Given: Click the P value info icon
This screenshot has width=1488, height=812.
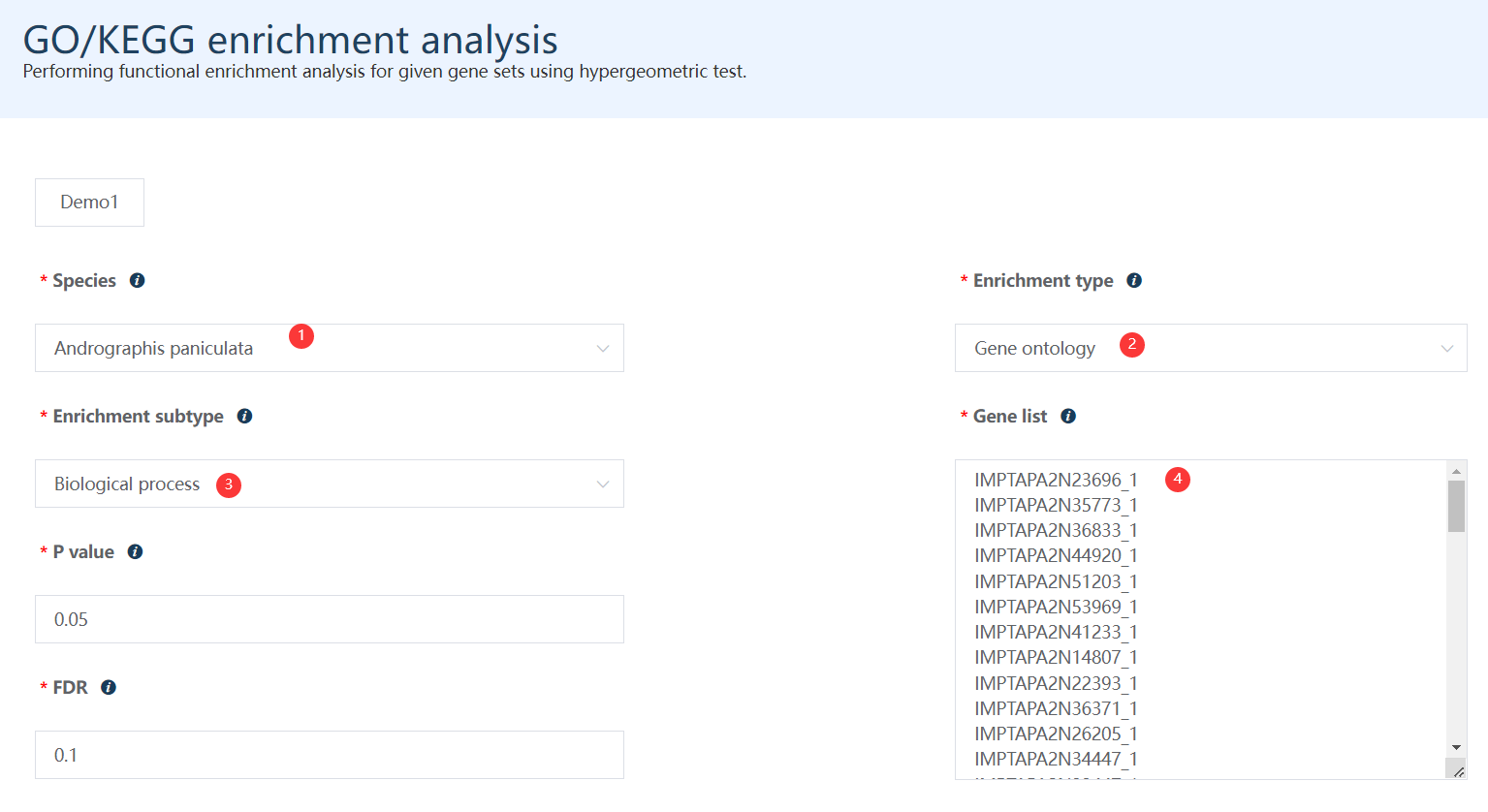Looking at the screenshot, I should pos(136,551).
